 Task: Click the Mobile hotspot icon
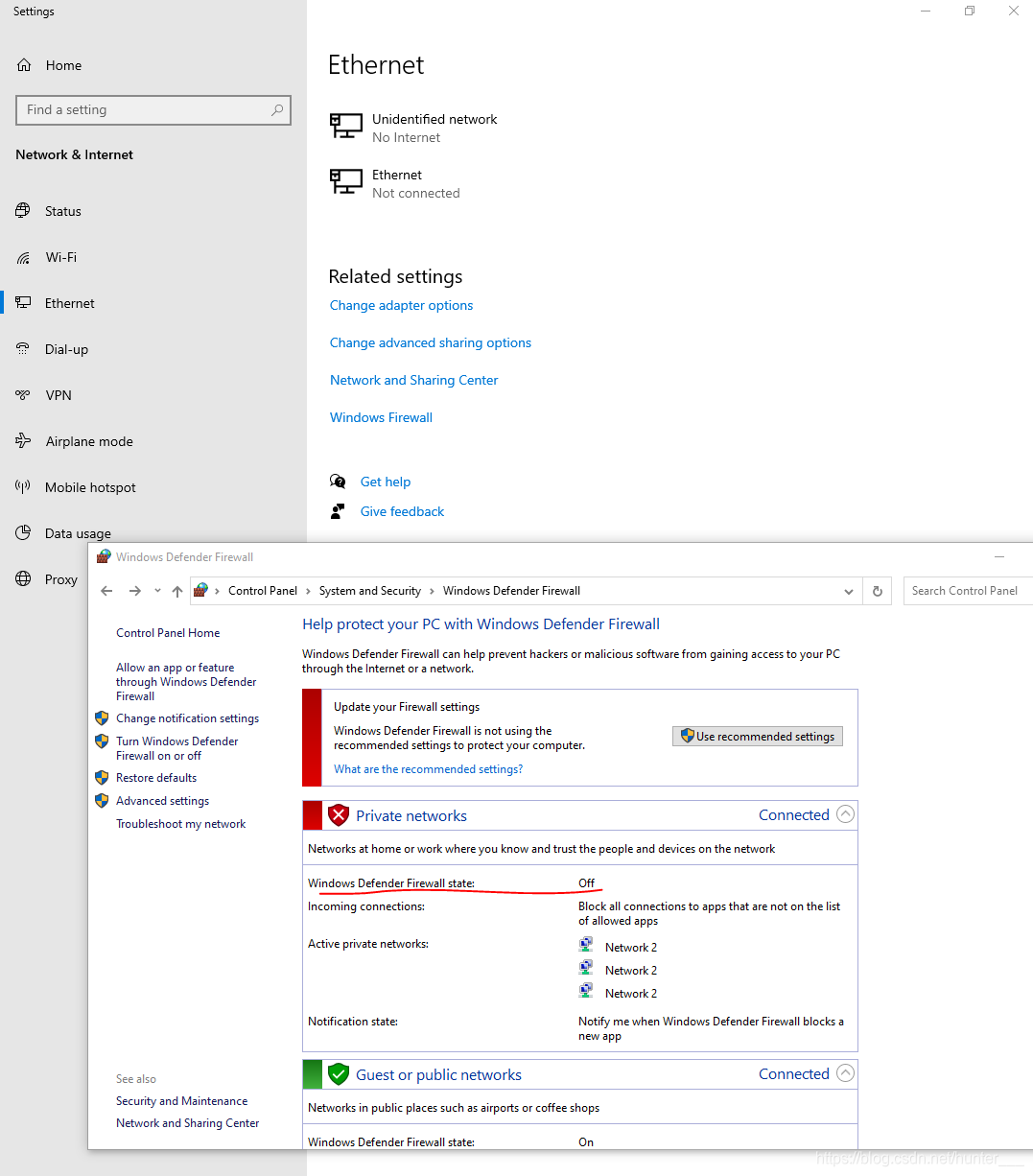(x=23, y=486)
